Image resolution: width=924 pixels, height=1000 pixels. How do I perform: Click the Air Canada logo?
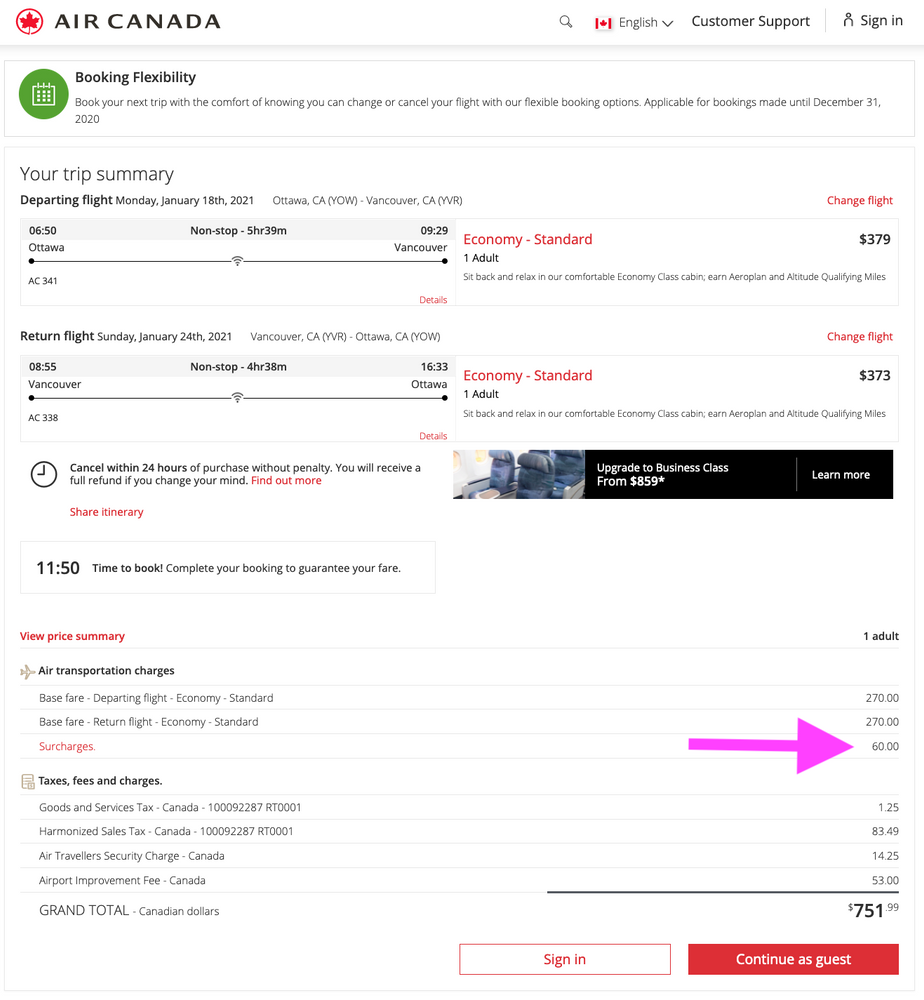[x=115, y=20]
